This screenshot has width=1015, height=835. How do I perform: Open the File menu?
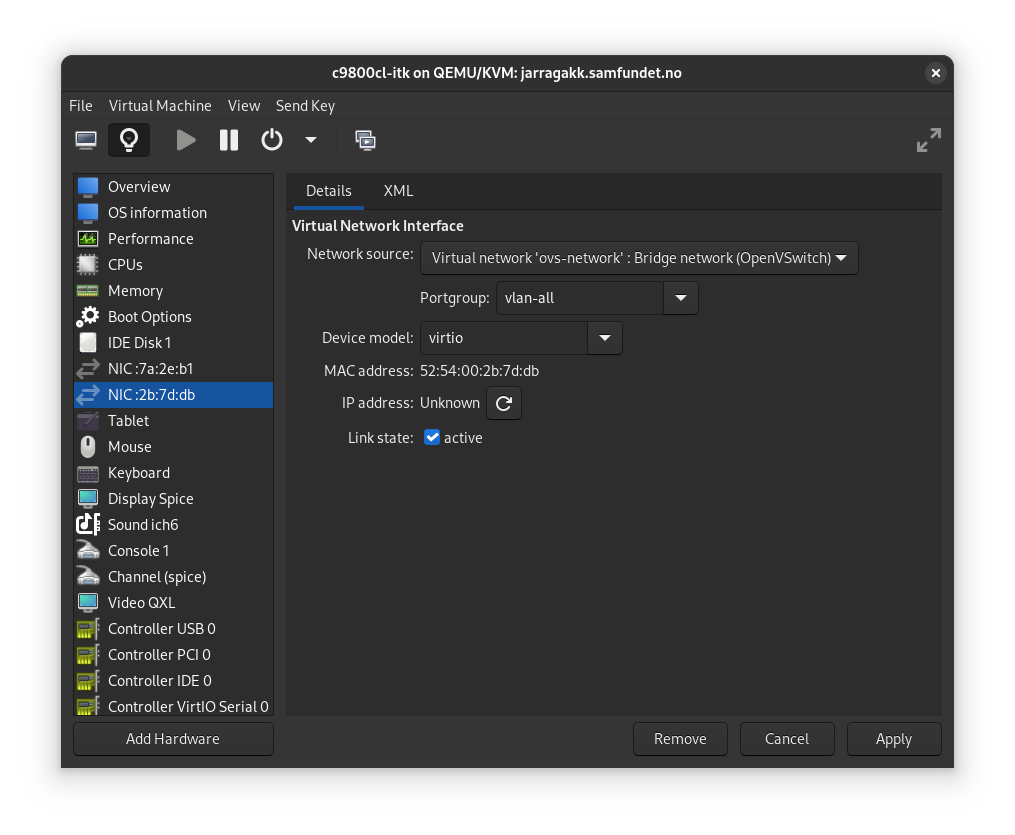pos(81,106)
